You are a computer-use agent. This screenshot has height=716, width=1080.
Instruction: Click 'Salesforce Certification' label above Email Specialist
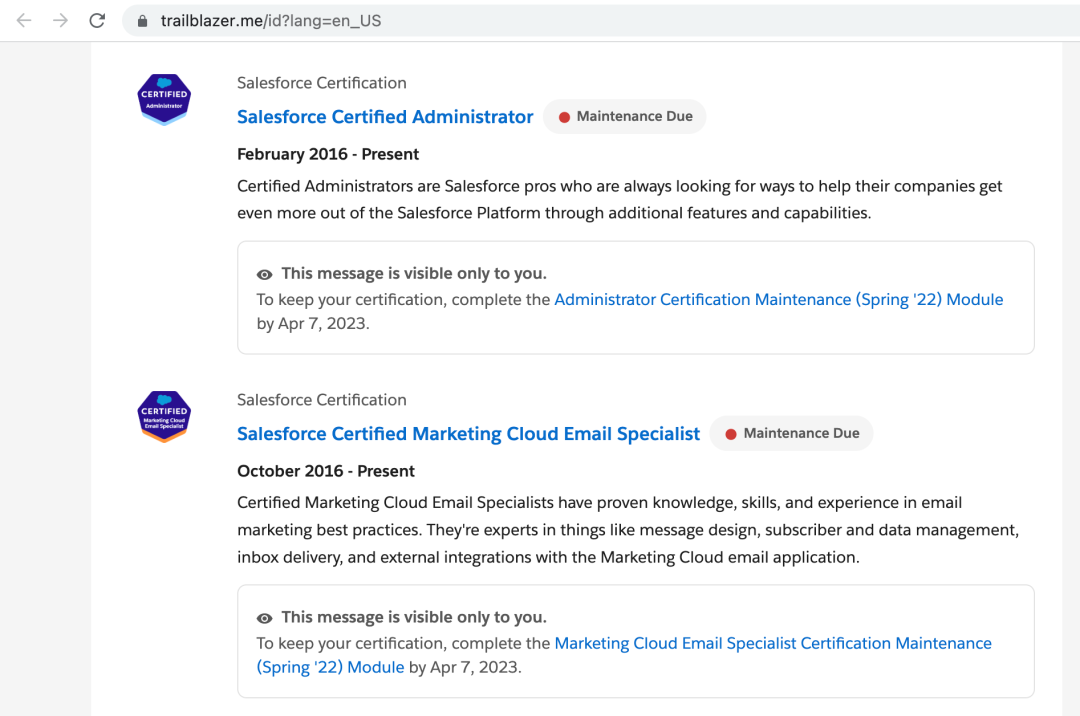[x=322, y=400]
